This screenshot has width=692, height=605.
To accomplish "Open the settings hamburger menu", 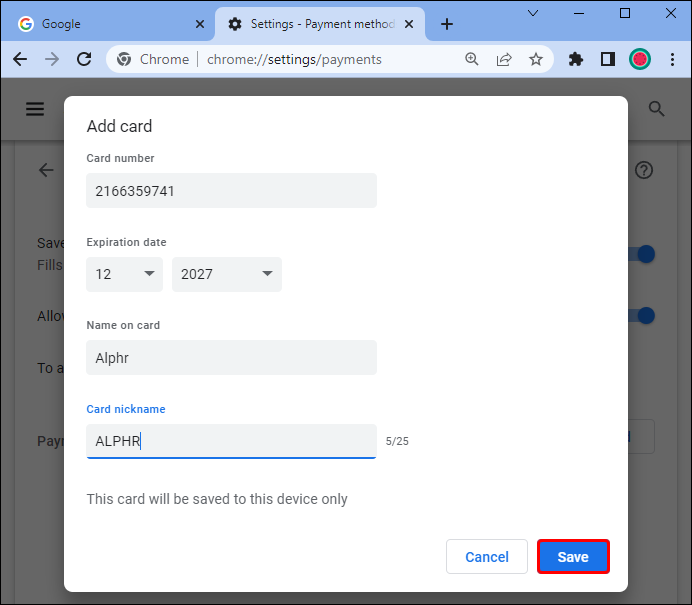I will pyautogui.click(x=35, y=109).
